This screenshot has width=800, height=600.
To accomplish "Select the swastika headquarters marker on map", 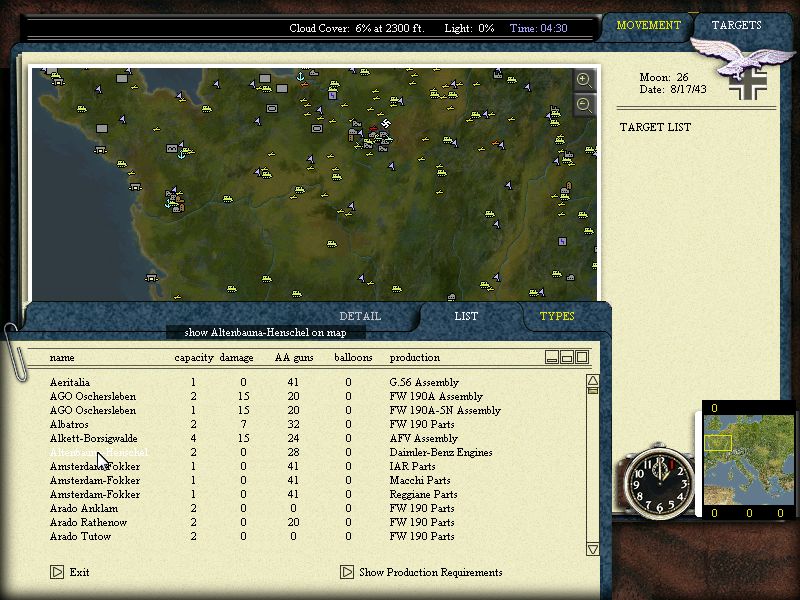I will tap(386, 123).
